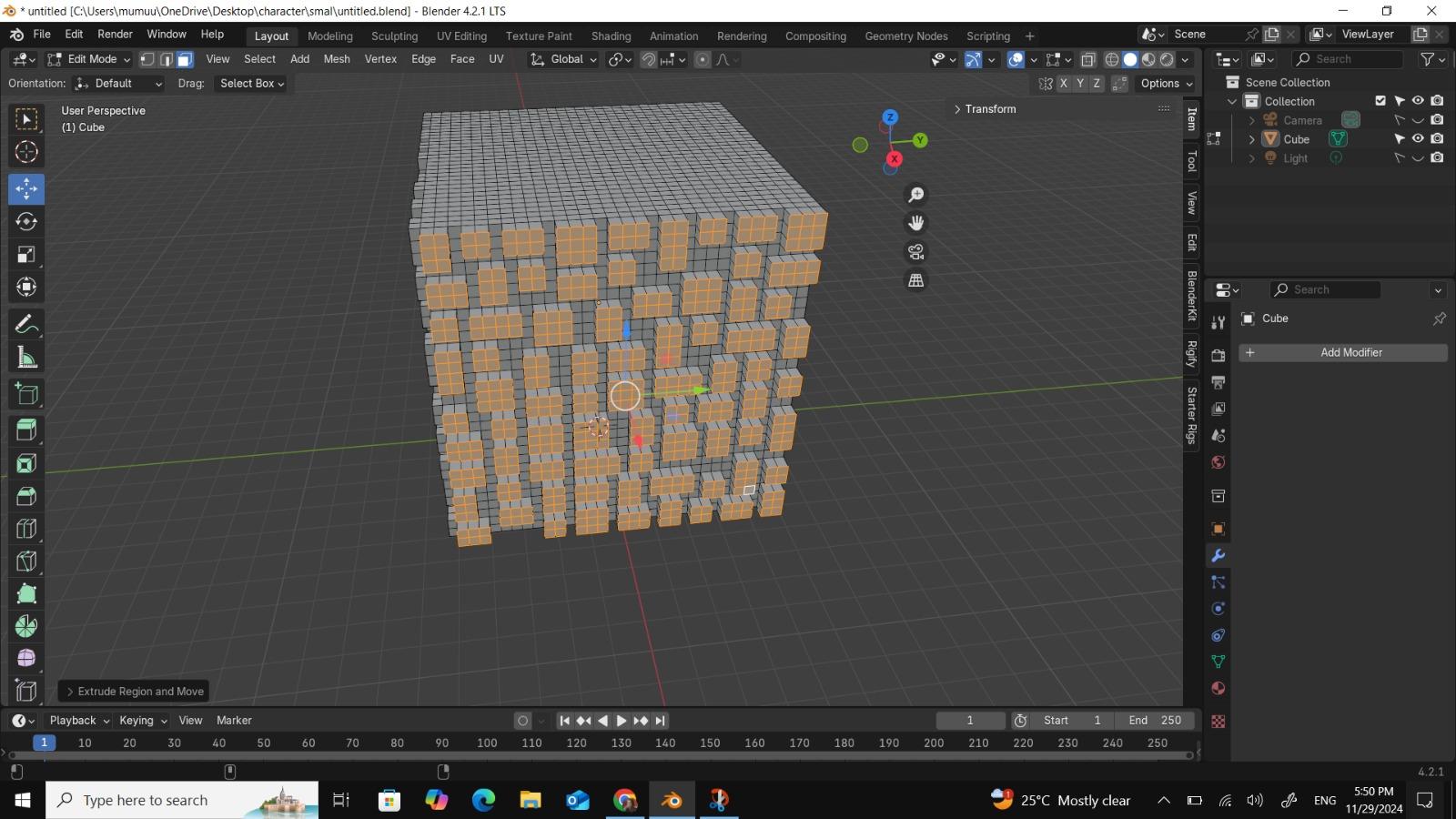Toggle camera view icon in viewport
The height and width of the screenshot is (819, 1456).
point(916,252)
